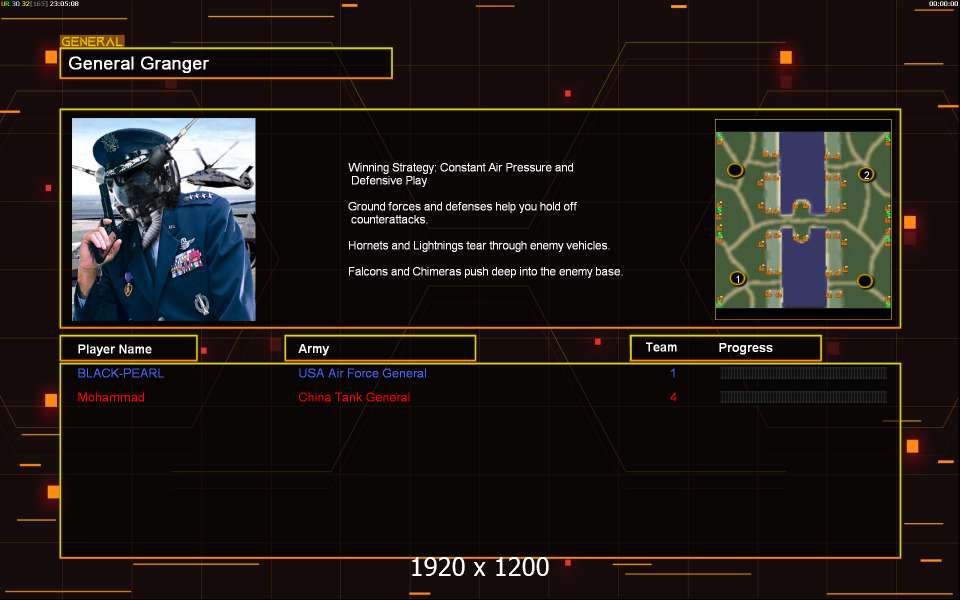Select the General Granger name field
Screen dimensions: 960x600
(x=226, y=63)
